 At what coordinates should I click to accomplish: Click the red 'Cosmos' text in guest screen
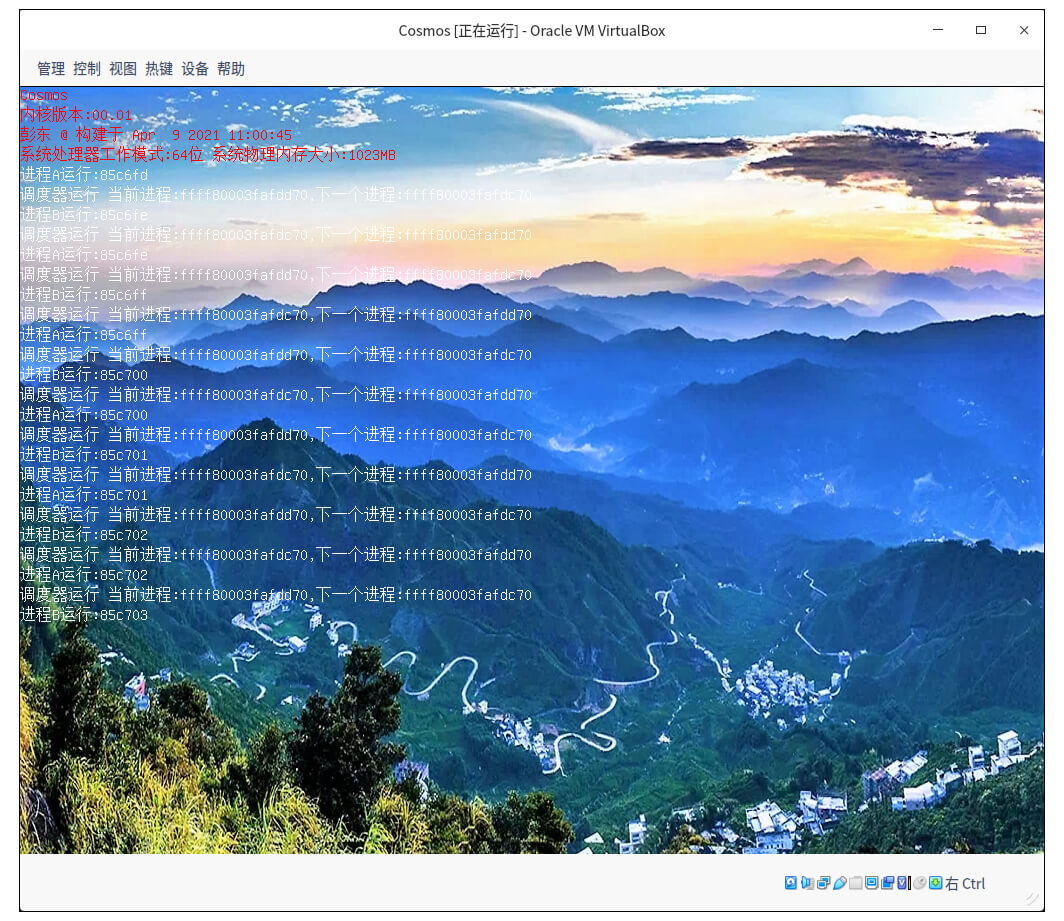tap(44, 95)
